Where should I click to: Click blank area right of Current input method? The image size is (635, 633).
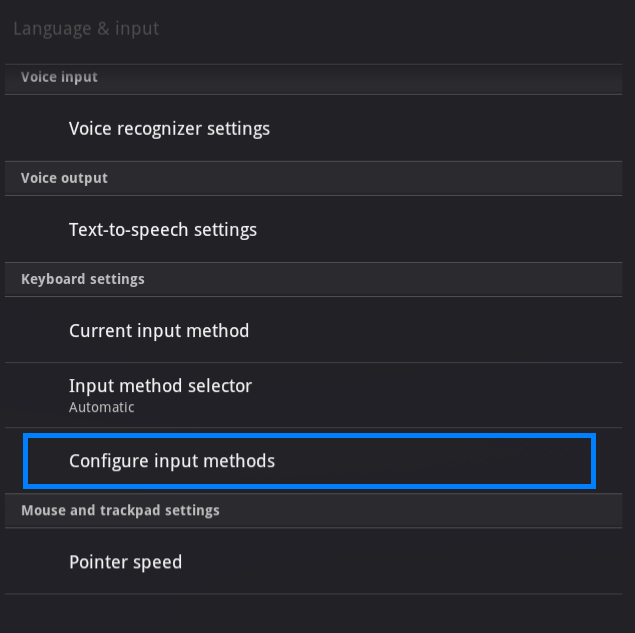click(450, 331)
